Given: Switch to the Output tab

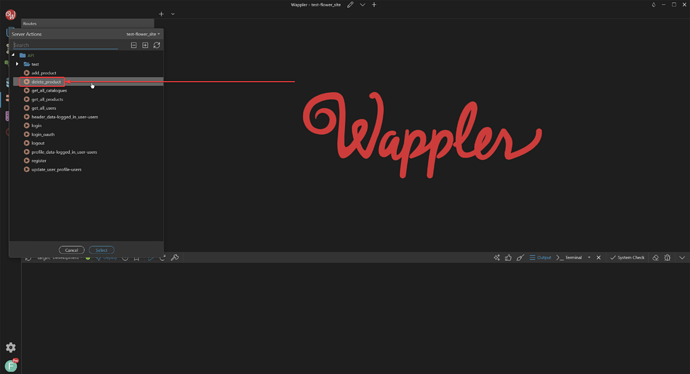Looking at the screenshot, I should (540, 257).
